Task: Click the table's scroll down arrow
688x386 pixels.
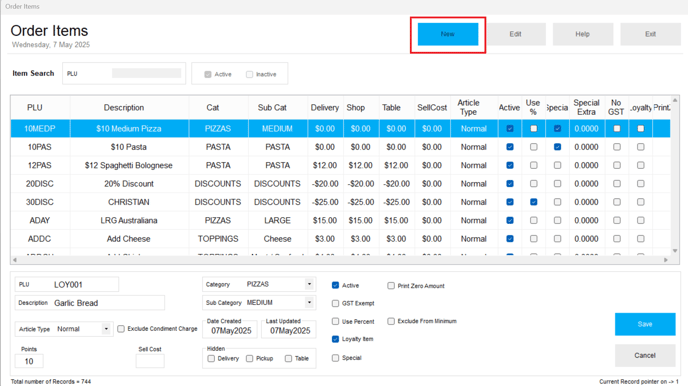Action: (x=675, y=251)
